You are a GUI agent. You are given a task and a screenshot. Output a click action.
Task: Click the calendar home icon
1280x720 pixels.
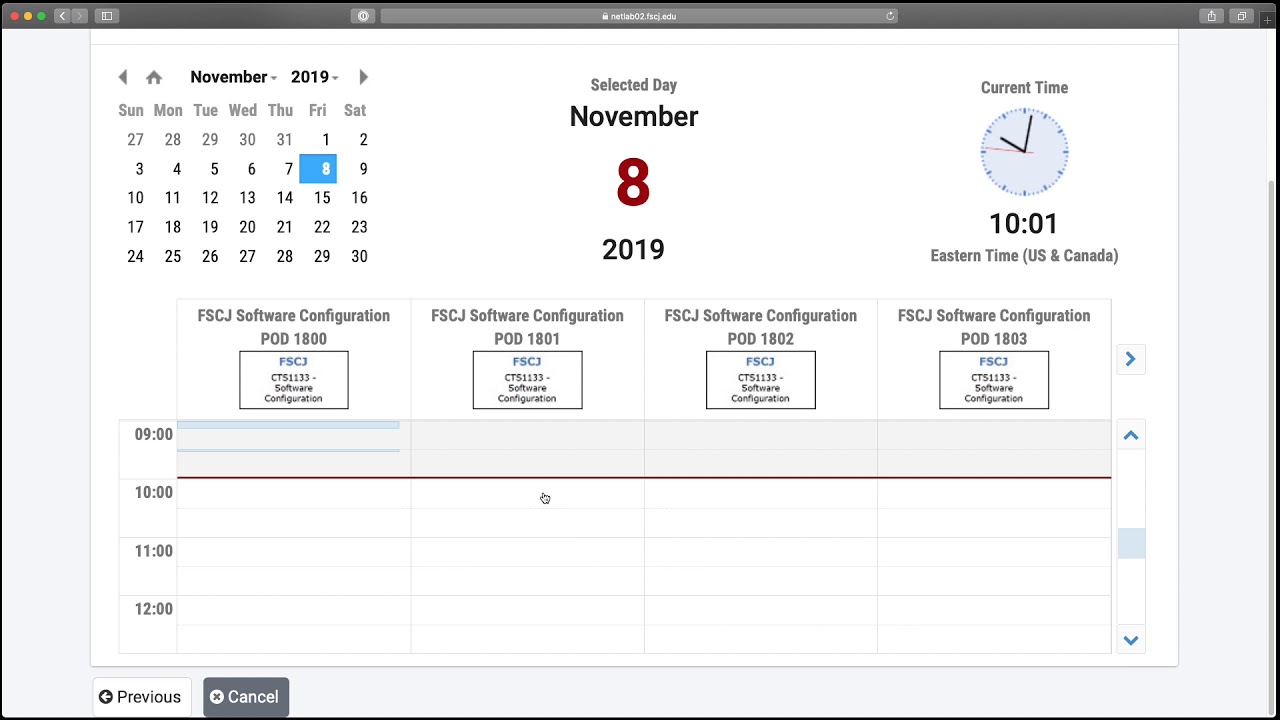(x=154, y=77)
